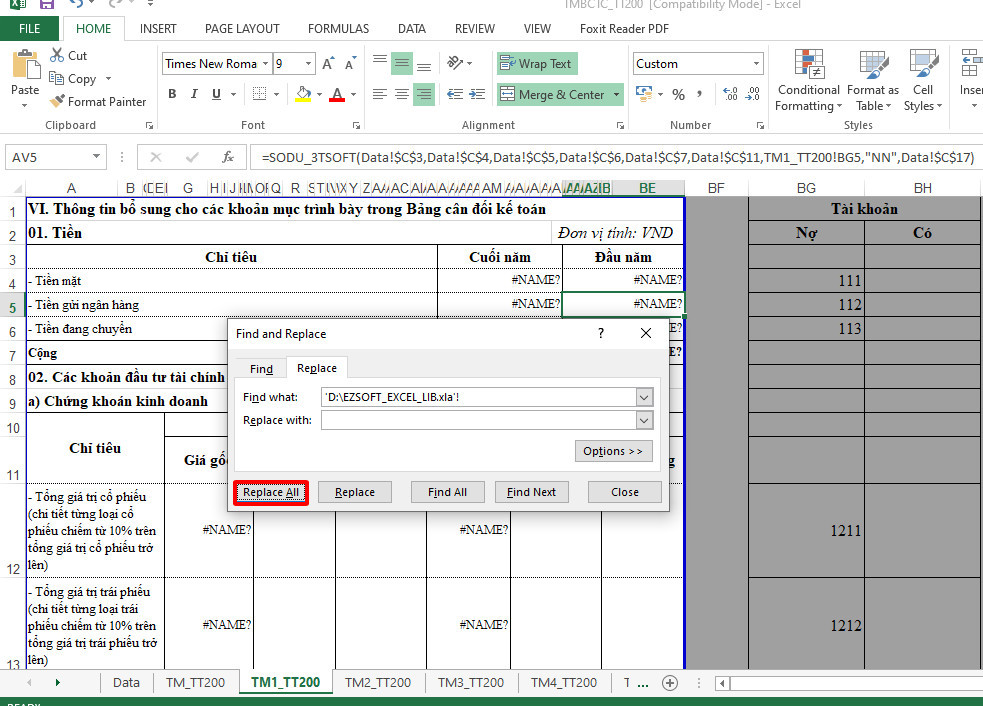Click the Replace with input field
The image size is (983, 706).
coord(479,420)
